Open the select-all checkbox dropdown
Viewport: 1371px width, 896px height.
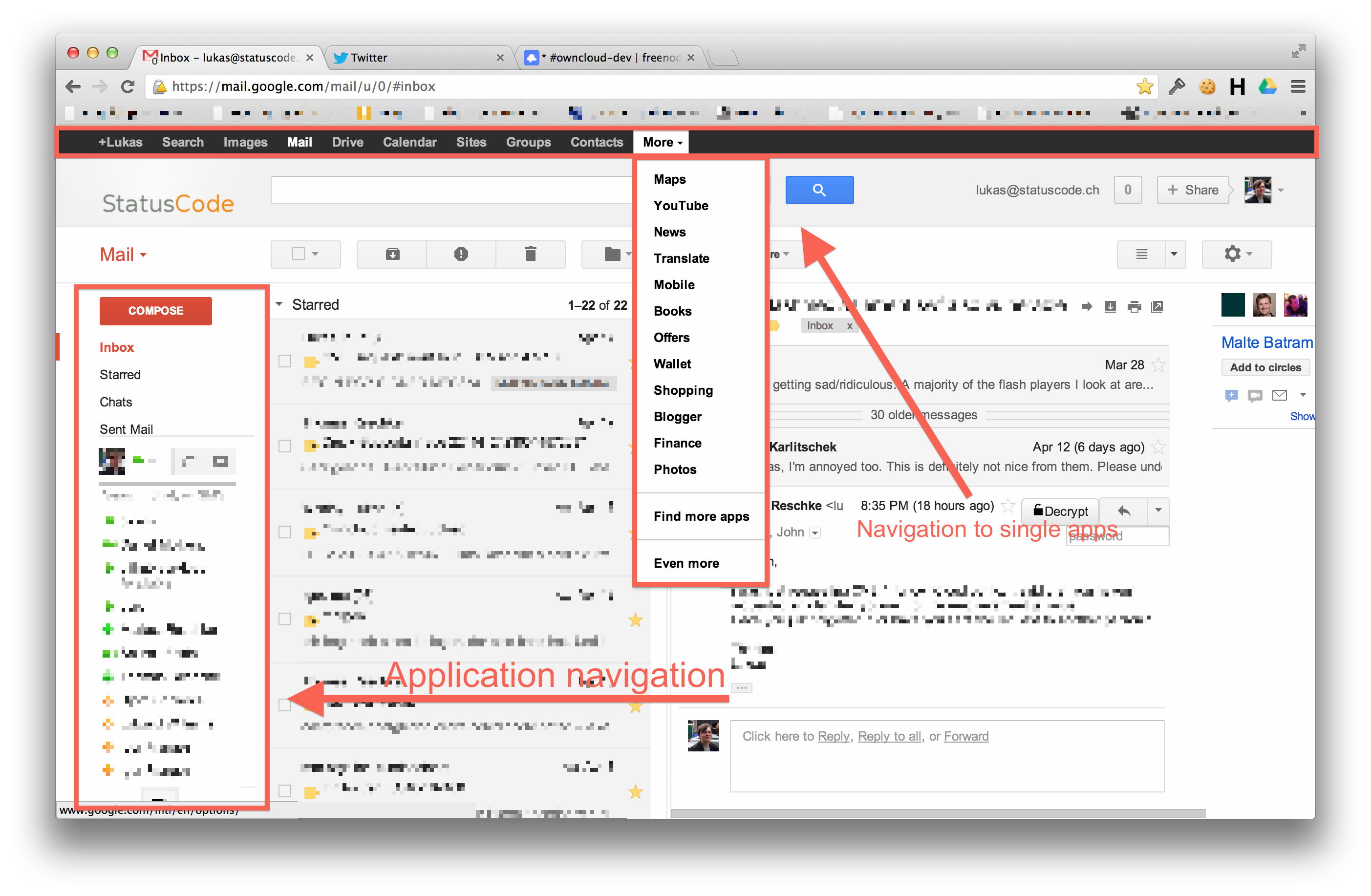pyautogui.click(x=315, y=254)
